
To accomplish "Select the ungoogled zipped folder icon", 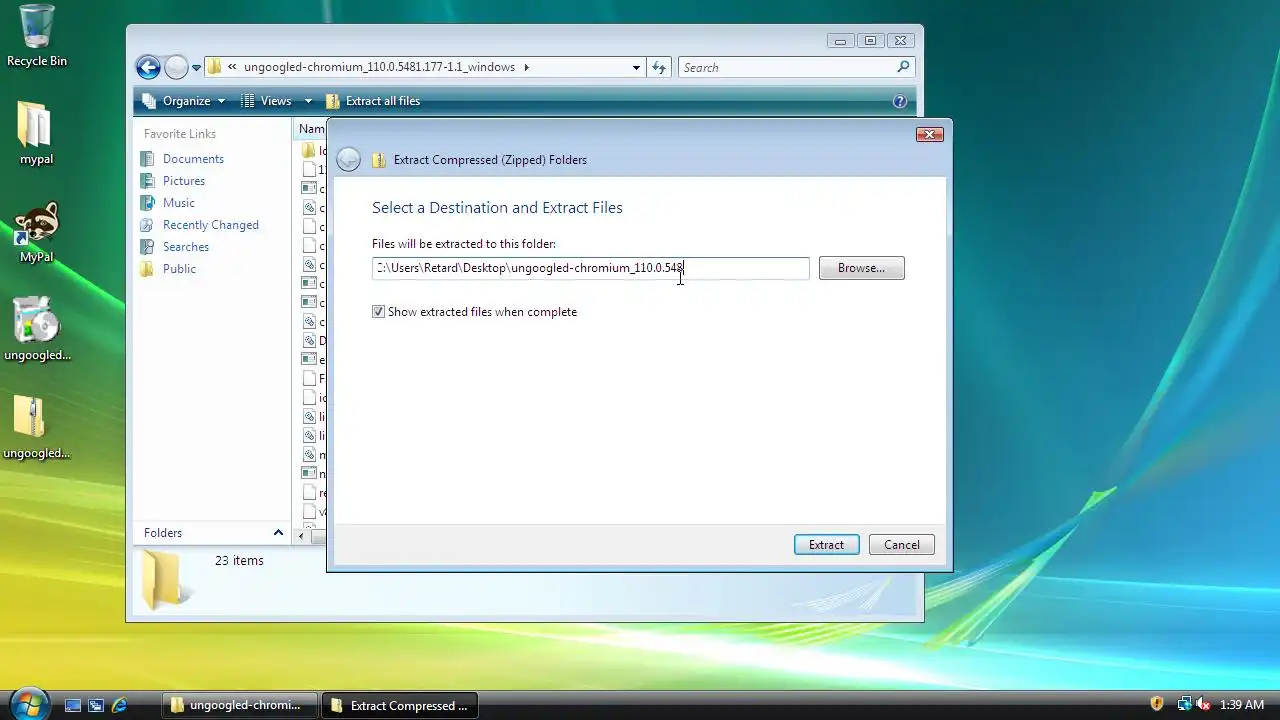I will point(37,428).
